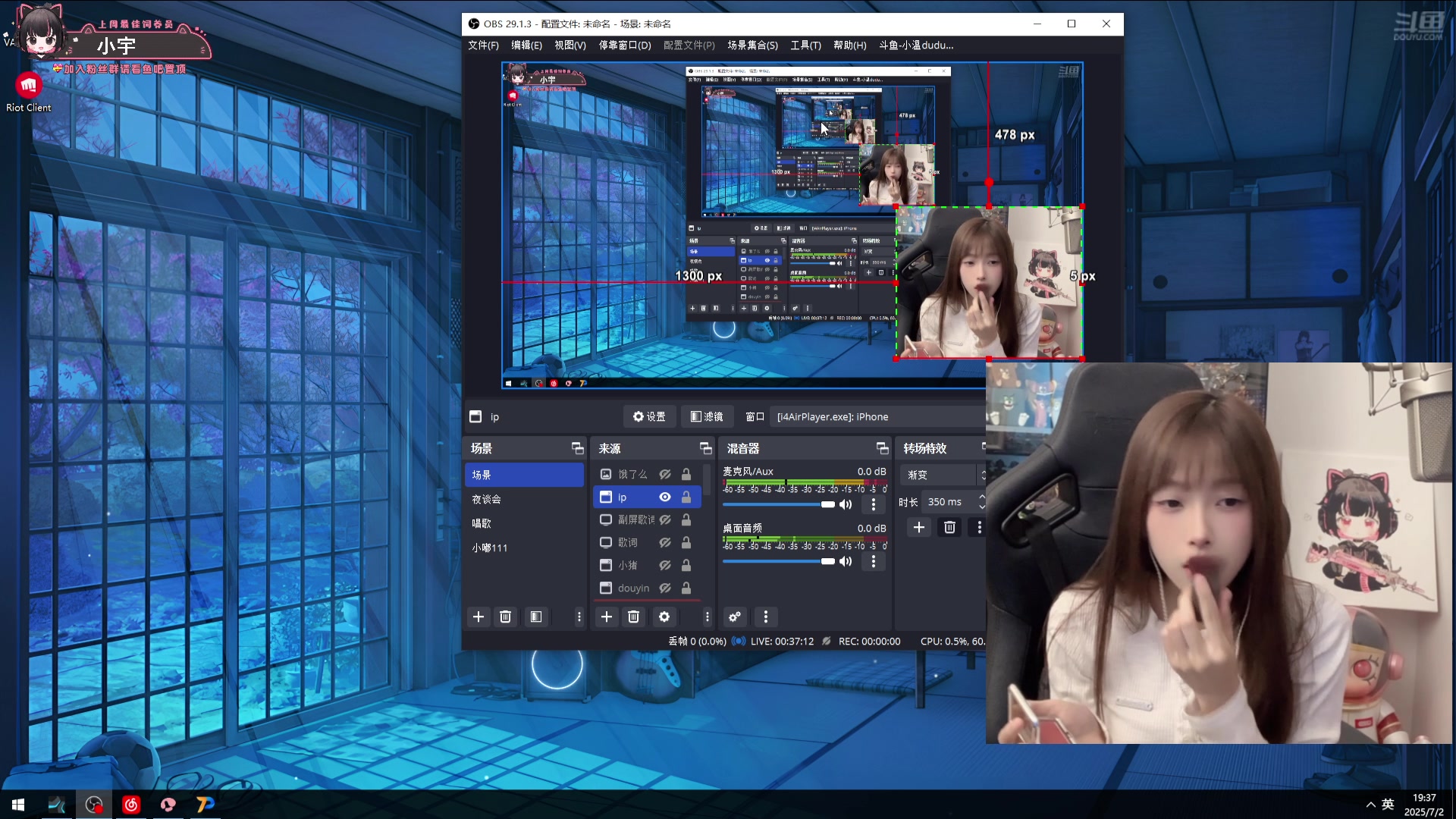Toggle the lock on the douyin source
The image size is (1456, 819).
click(x=686, y=588)
